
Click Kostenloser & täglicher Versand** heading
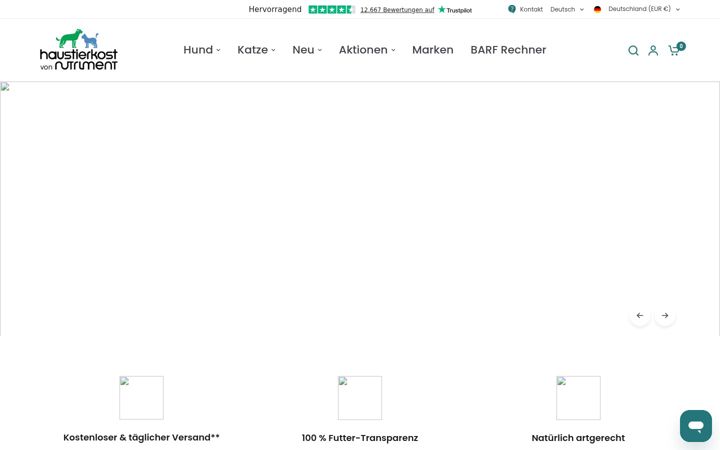[x=141, y=438]
